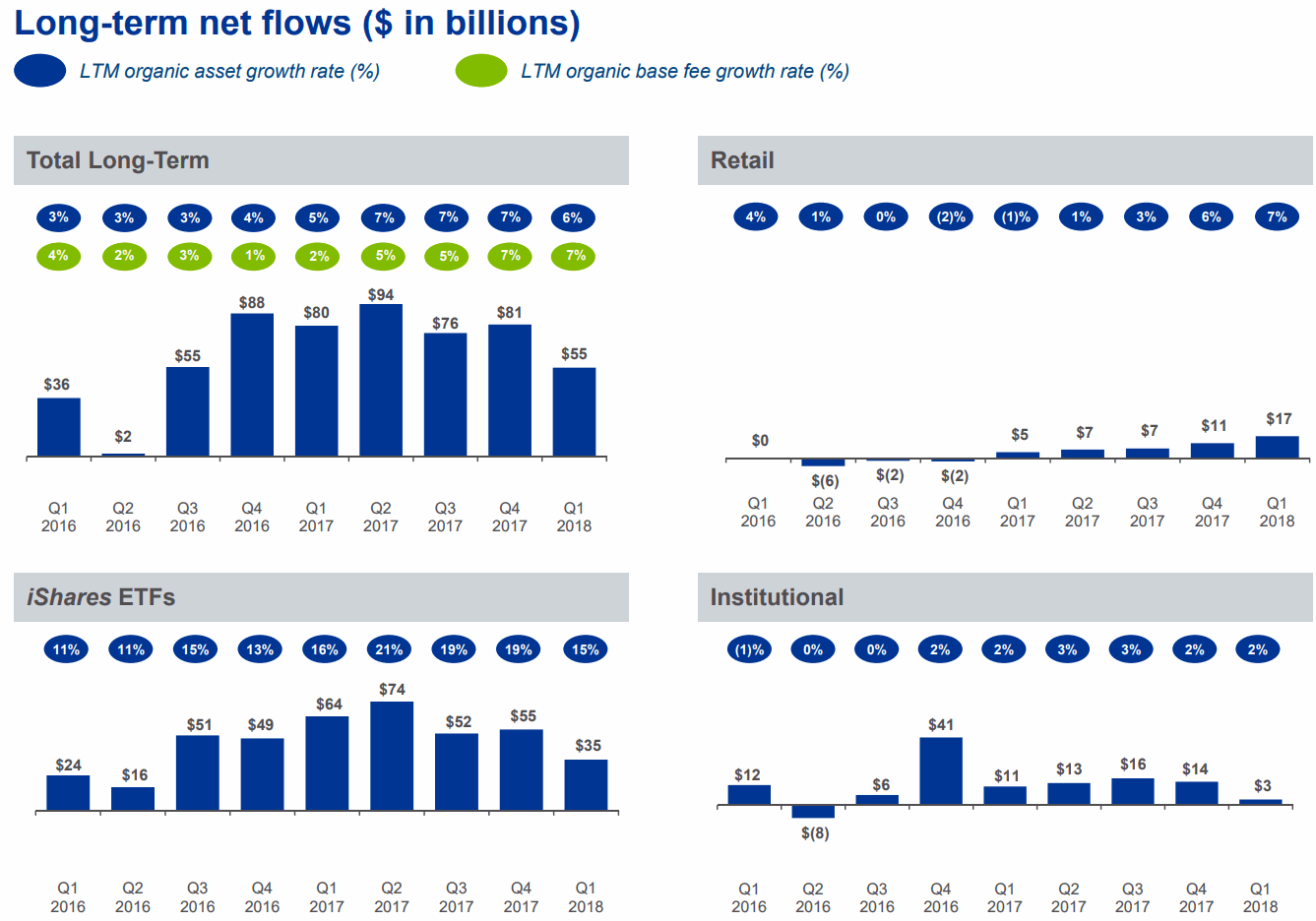The height and width of the screenshot is (921, 1316).
Task: Select the Q1 2018 bar in Retail chart
Action: pos(1278,447)
